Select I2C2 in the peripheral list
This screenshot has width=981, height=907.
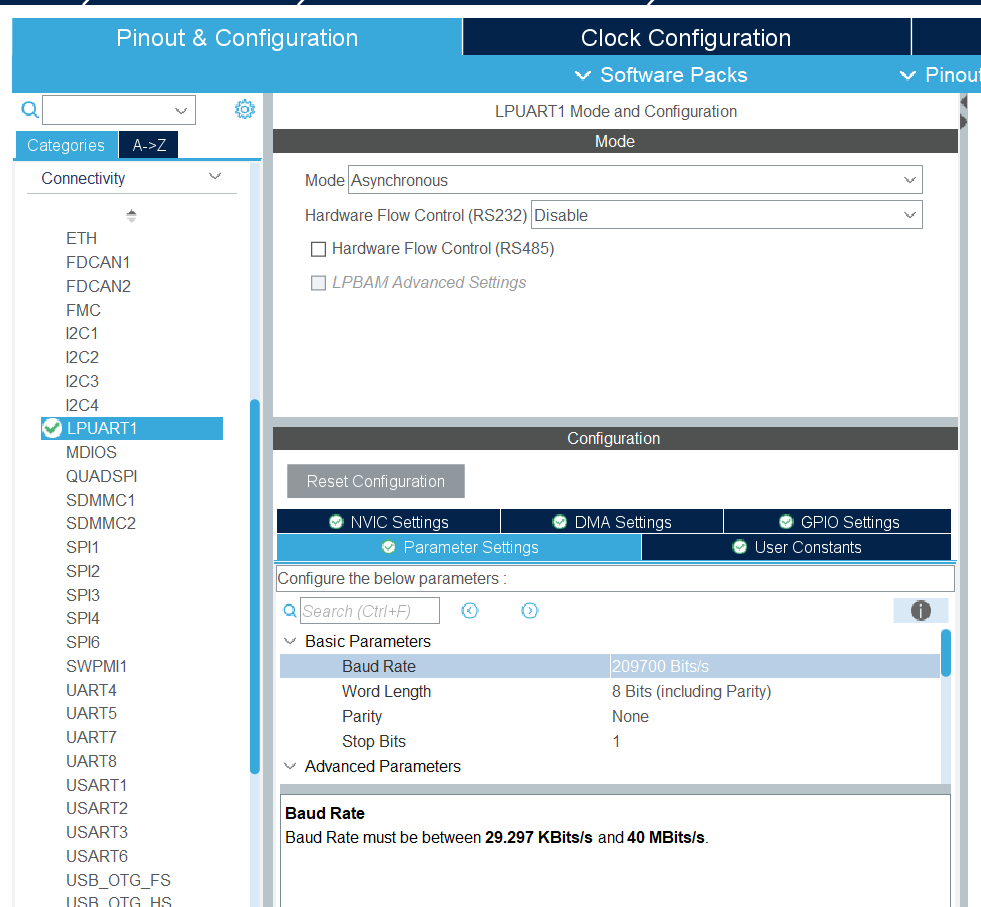(82, 357)
